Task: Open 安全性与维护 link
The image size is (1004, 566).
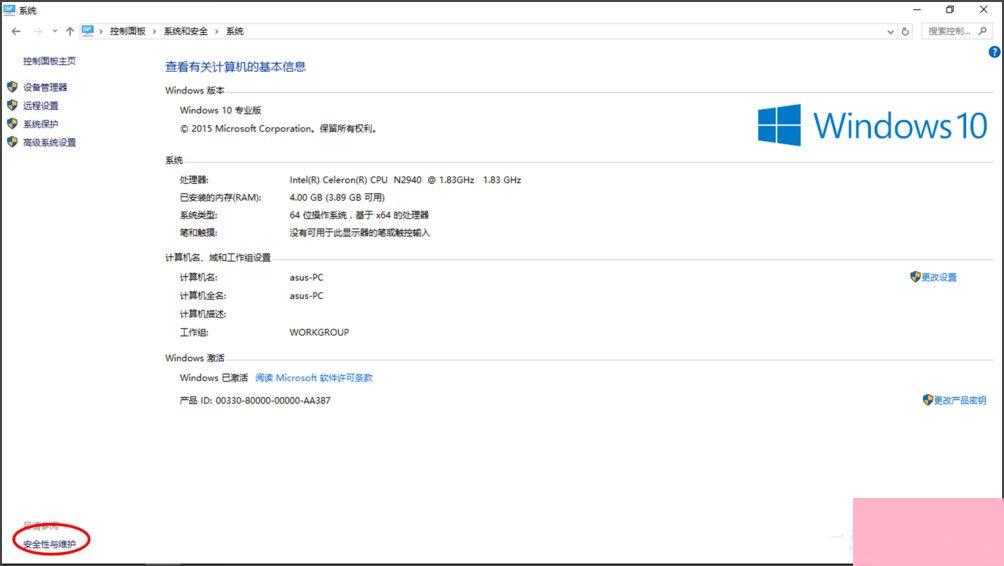Action: click(x=49, y=544)
